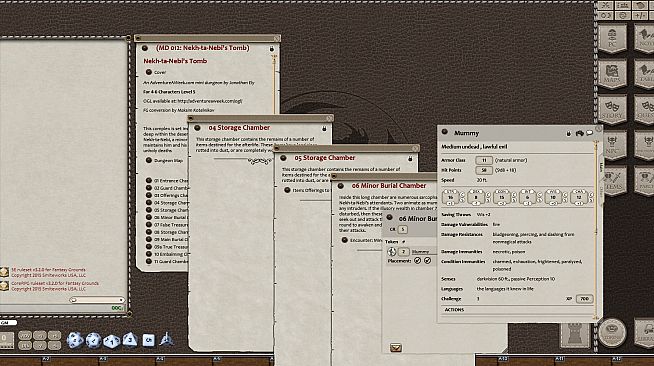Viewport: 654px width, 366px height.
Task: Click the Mummy name link in encounter list
Action: point(423,252)
